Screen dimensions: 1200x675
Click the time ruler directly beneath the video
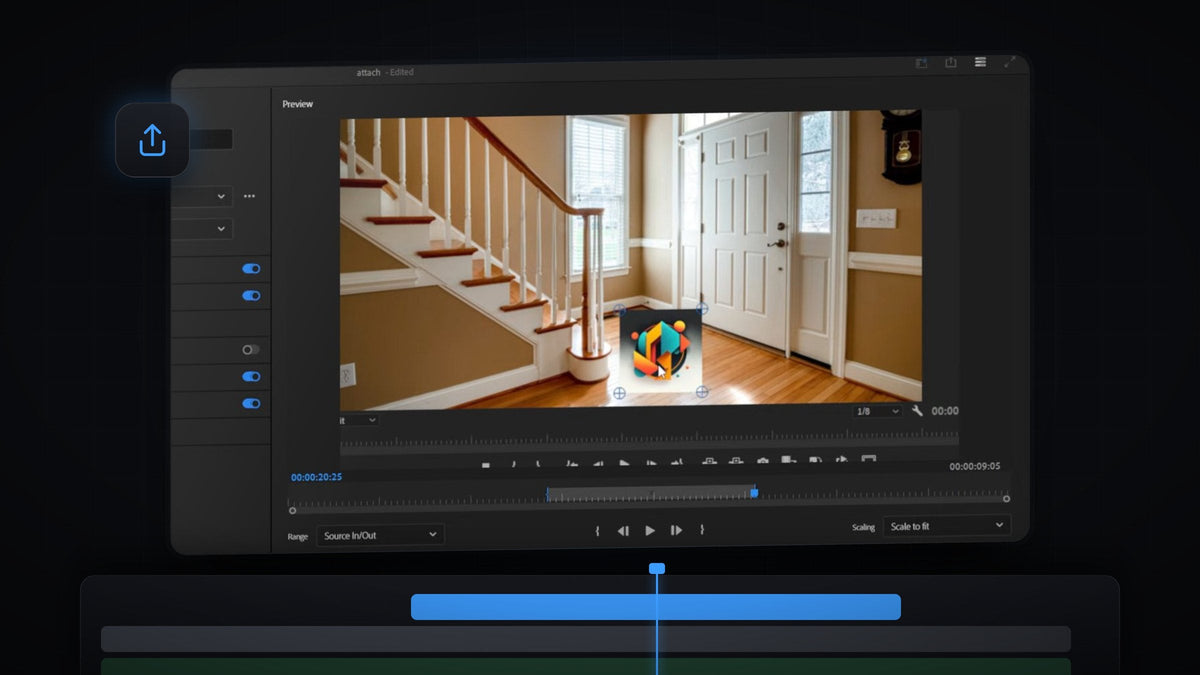pyautogui.click(x=649, y=438)
